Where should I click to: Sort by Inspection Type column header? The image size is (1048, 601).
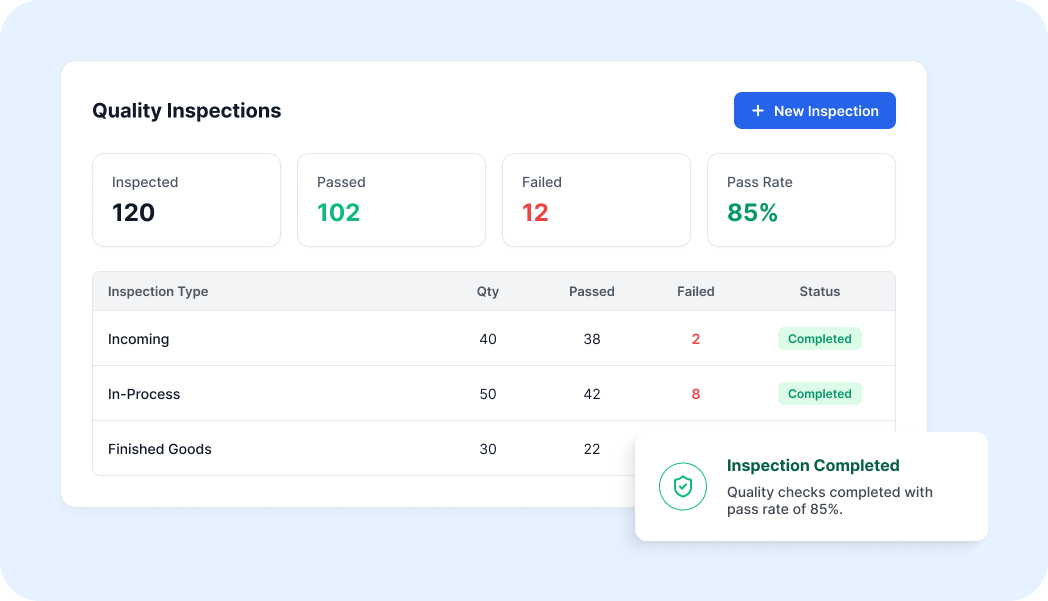[x=158, y=291]
